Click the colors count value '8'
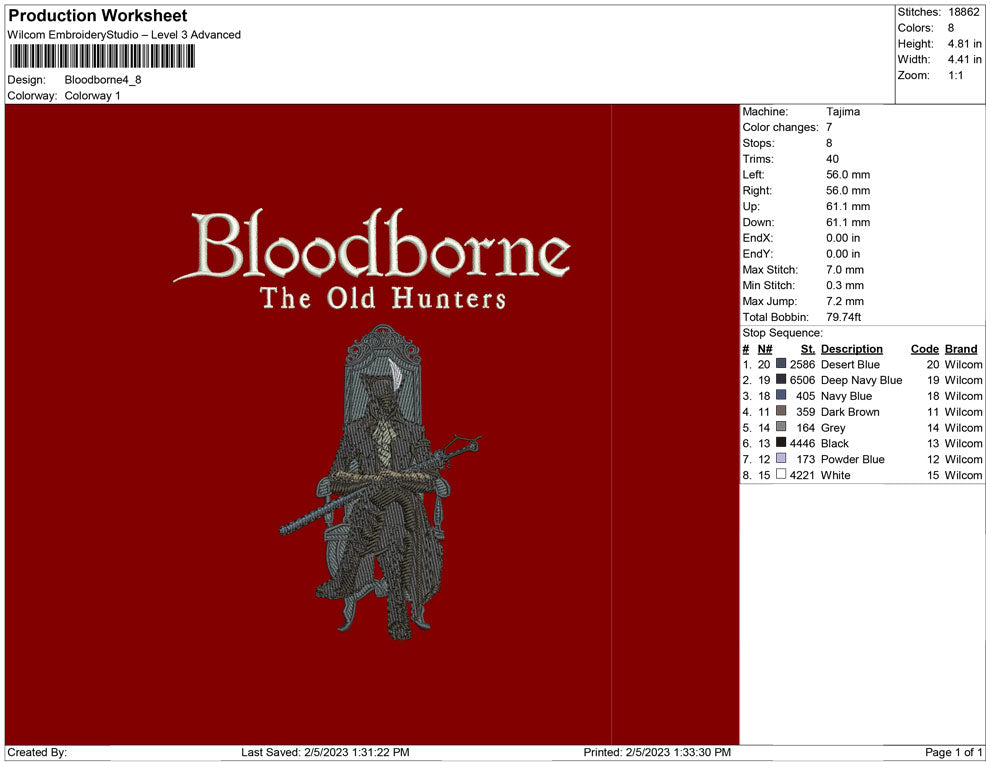Screen dimensions: 990x762 (951, 28)
